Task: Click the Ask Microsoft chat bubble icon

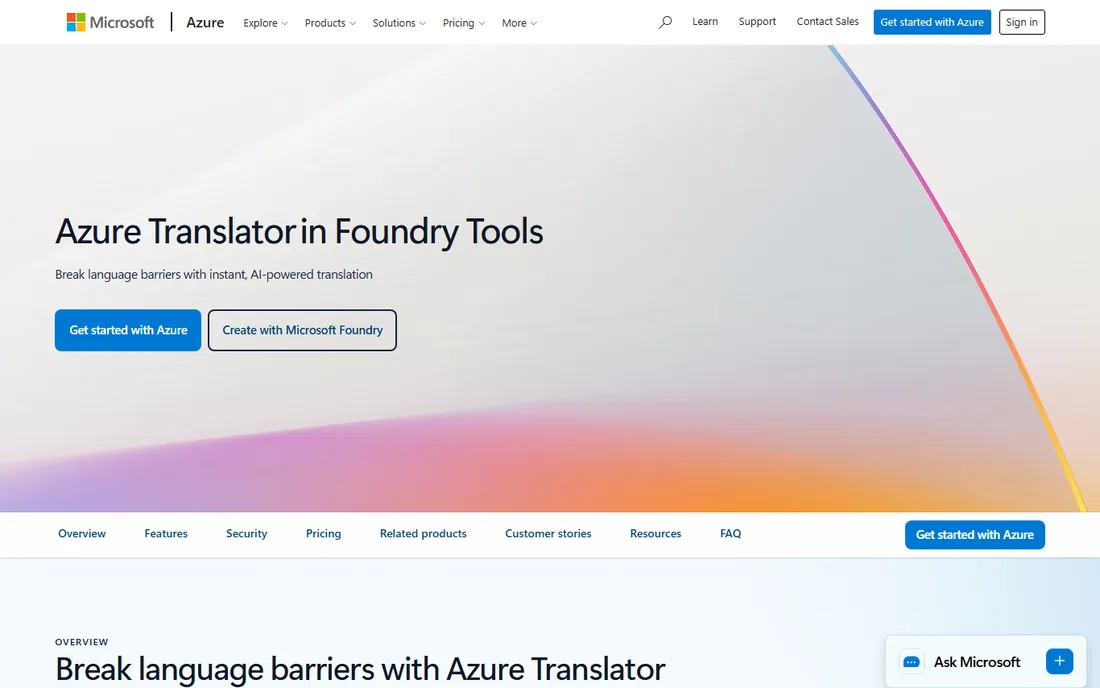Action: coord(911,662)
